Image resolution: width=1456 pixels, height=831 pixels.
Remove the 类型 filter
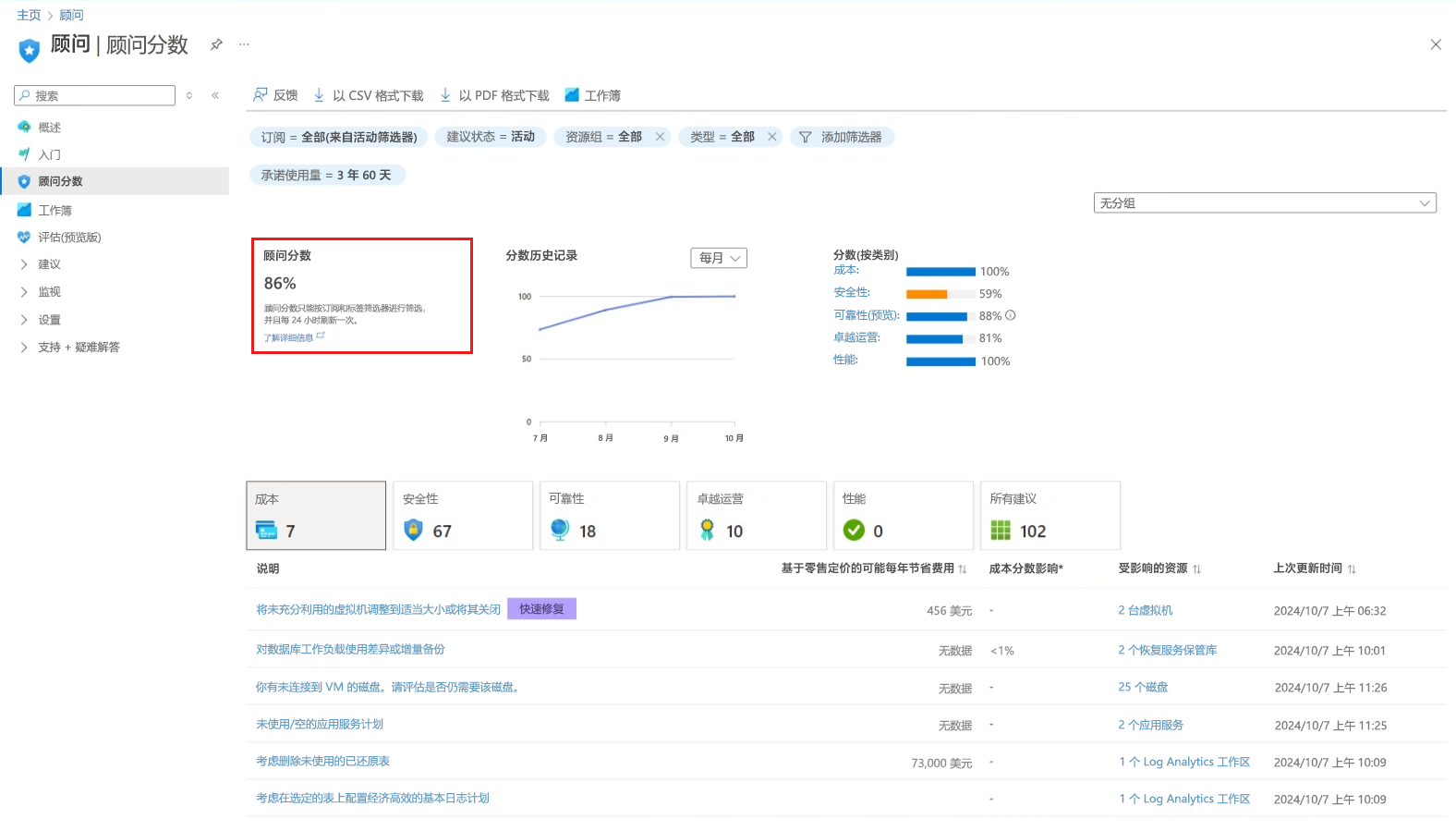(x=772, y=137)
